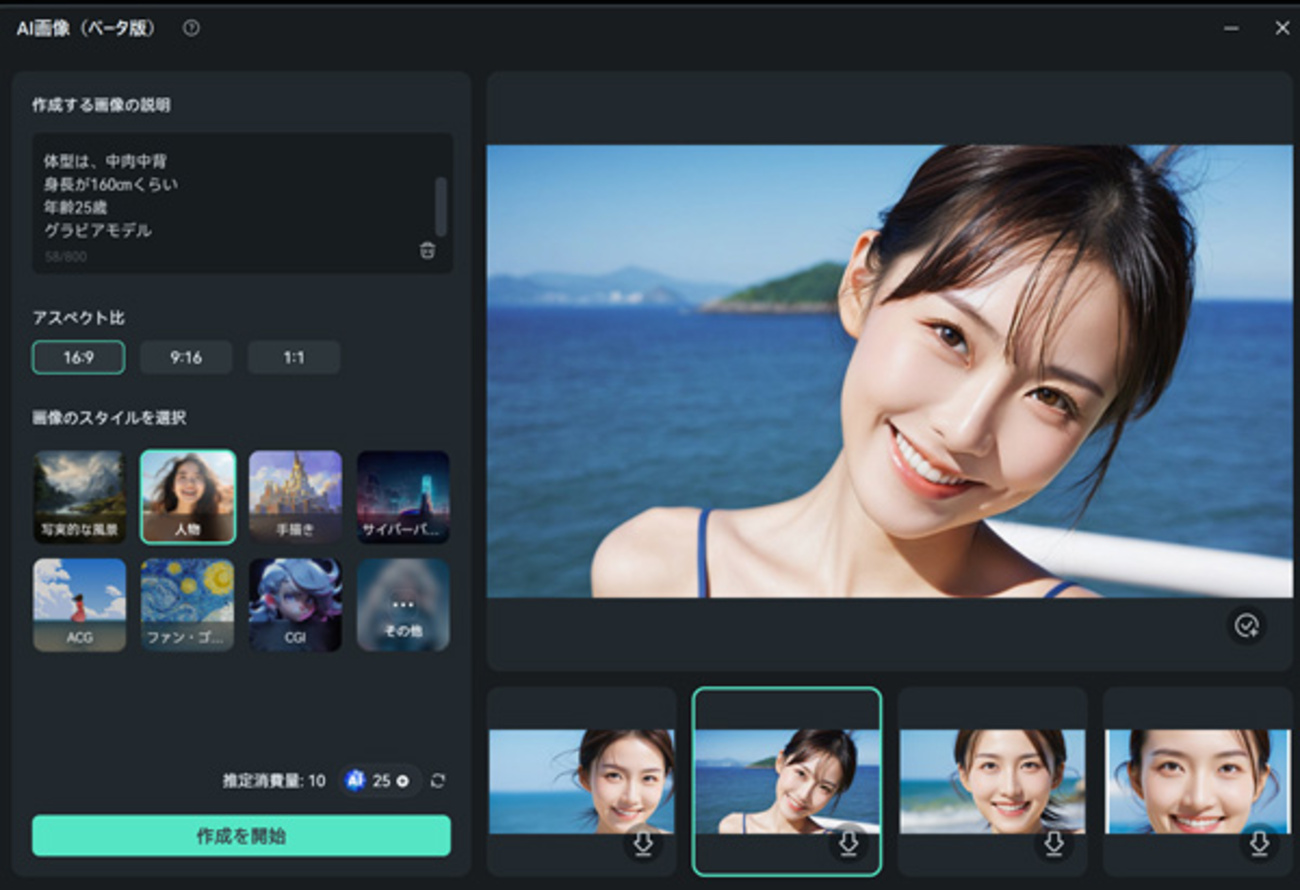1300x890 pixels.
Task: Click the trash icon to clear description
Action: pyautogui.click(x=427, y=250)
